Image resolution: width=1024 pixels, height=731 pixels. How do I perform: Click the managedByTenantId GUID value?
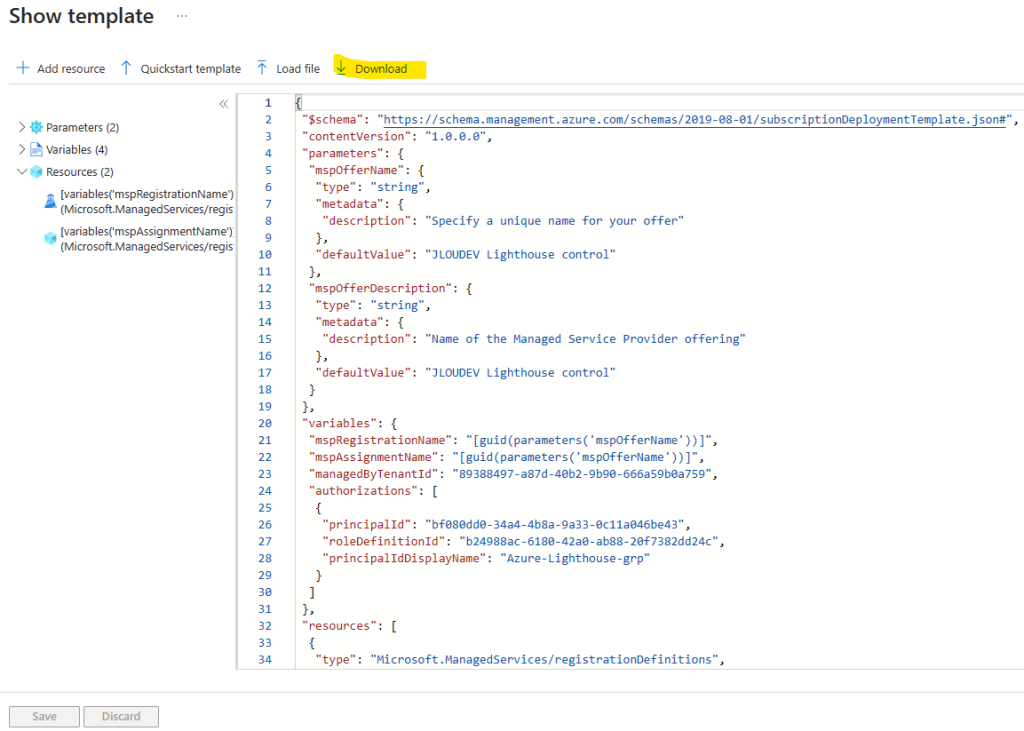pos(582,474)
